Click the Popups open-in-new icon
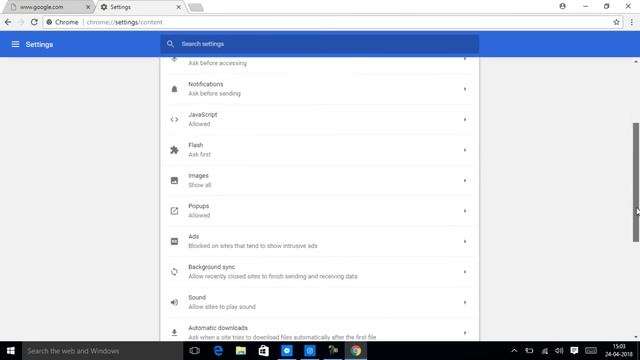 coord(174,211)
